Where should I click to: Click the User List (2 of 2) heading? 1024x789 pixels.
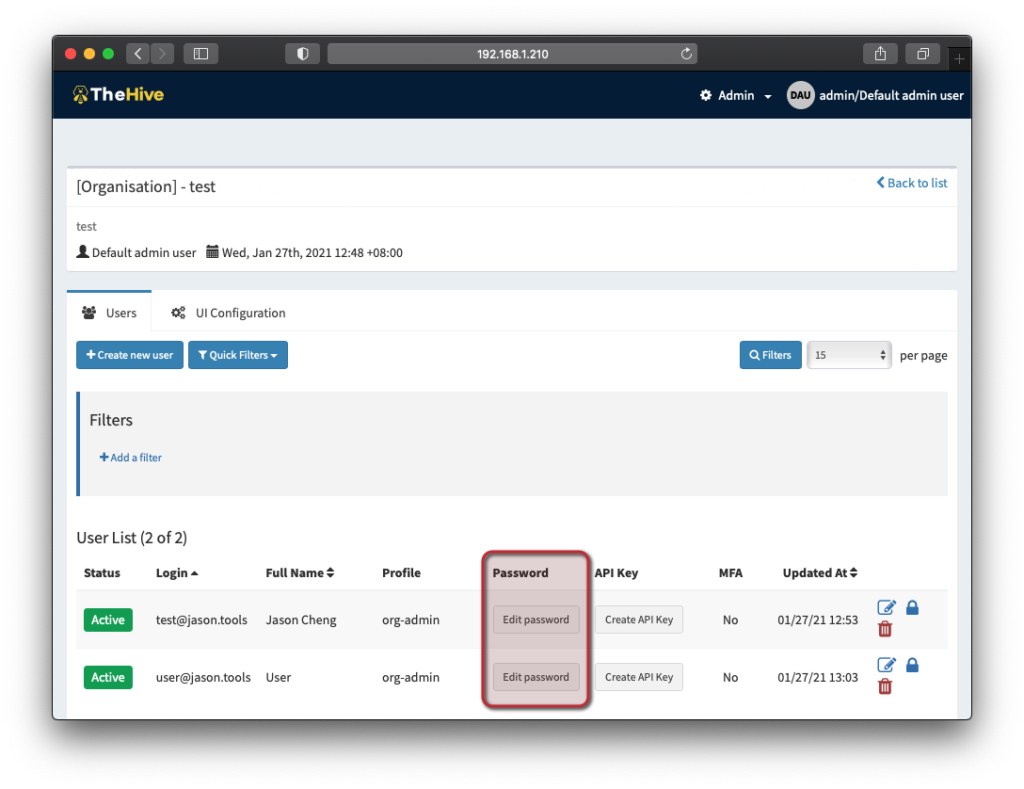(x=132, y=538)
